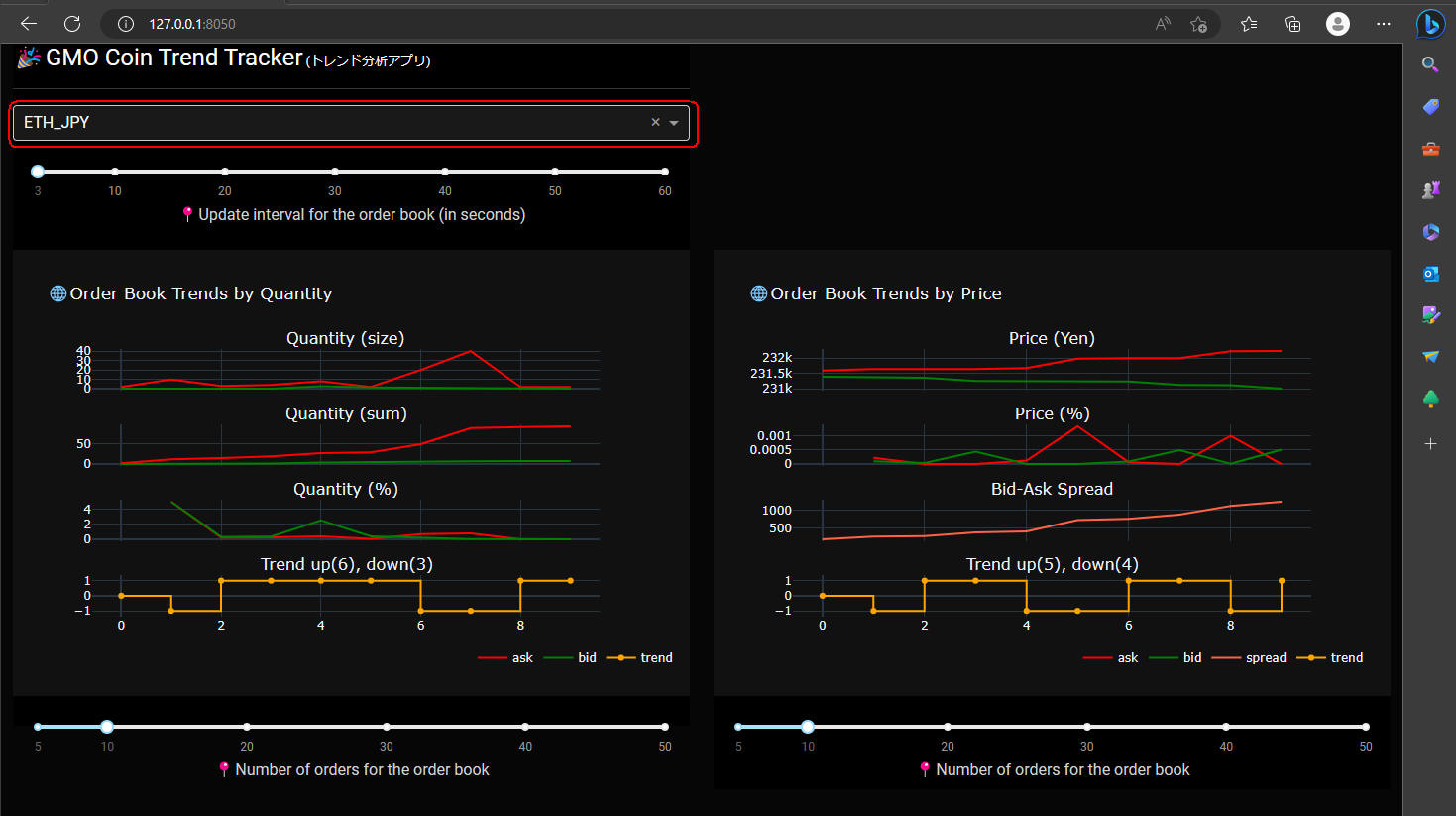Click the 'Price (Yen)' subplot title
The width and height of the screenshot is (1456, 816).
coord(1052,338)
